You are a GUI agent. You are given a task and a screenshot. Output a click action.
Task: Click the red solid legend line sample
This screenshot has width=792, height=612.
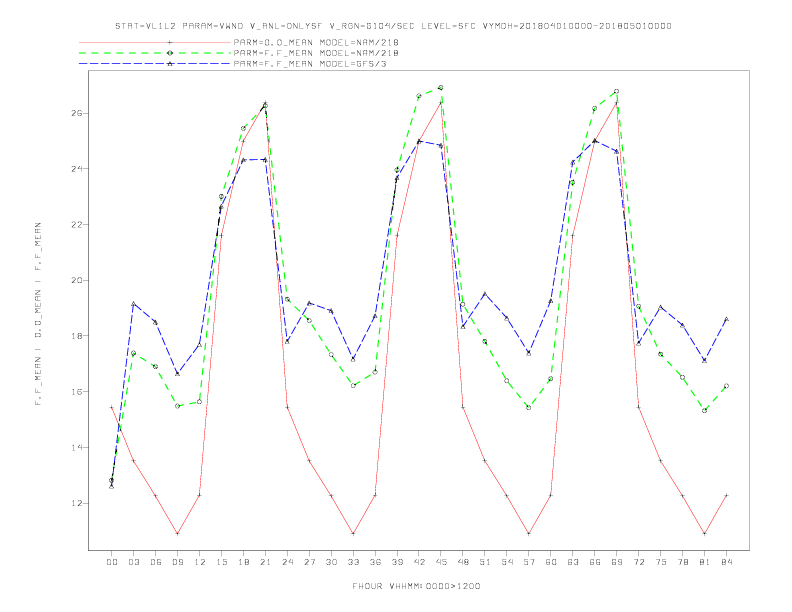point(155,42)
